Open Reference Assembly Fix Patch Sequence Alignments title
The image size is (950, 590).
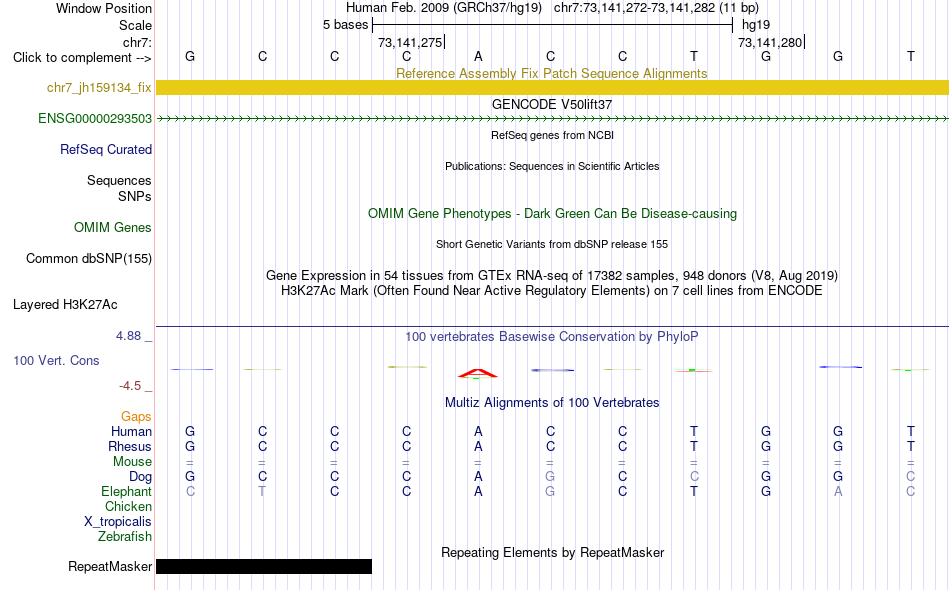pyautogui.click(x=551, y=73)
